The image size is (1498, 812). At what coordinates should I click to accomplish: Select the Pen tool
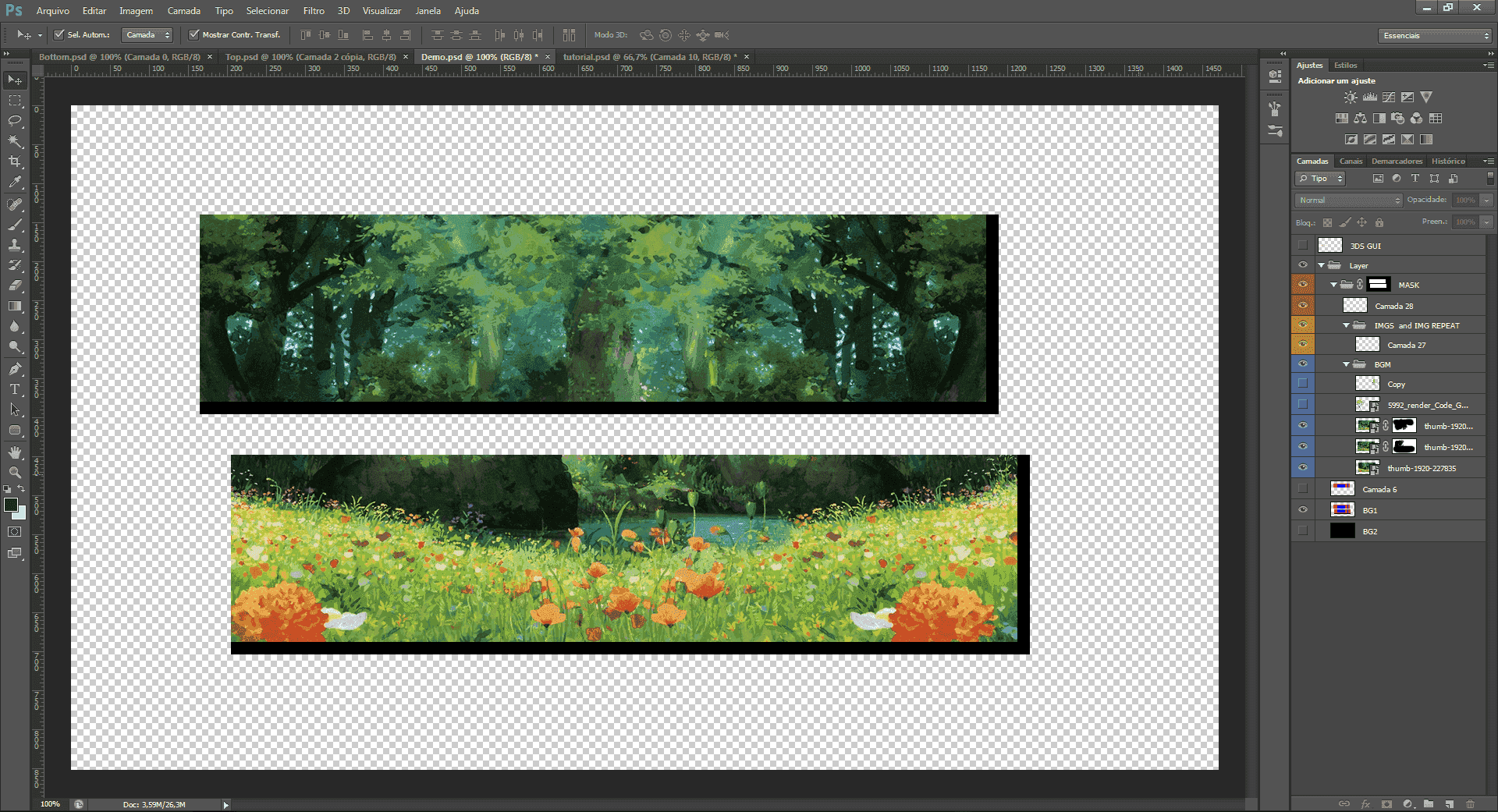[15, 369]
